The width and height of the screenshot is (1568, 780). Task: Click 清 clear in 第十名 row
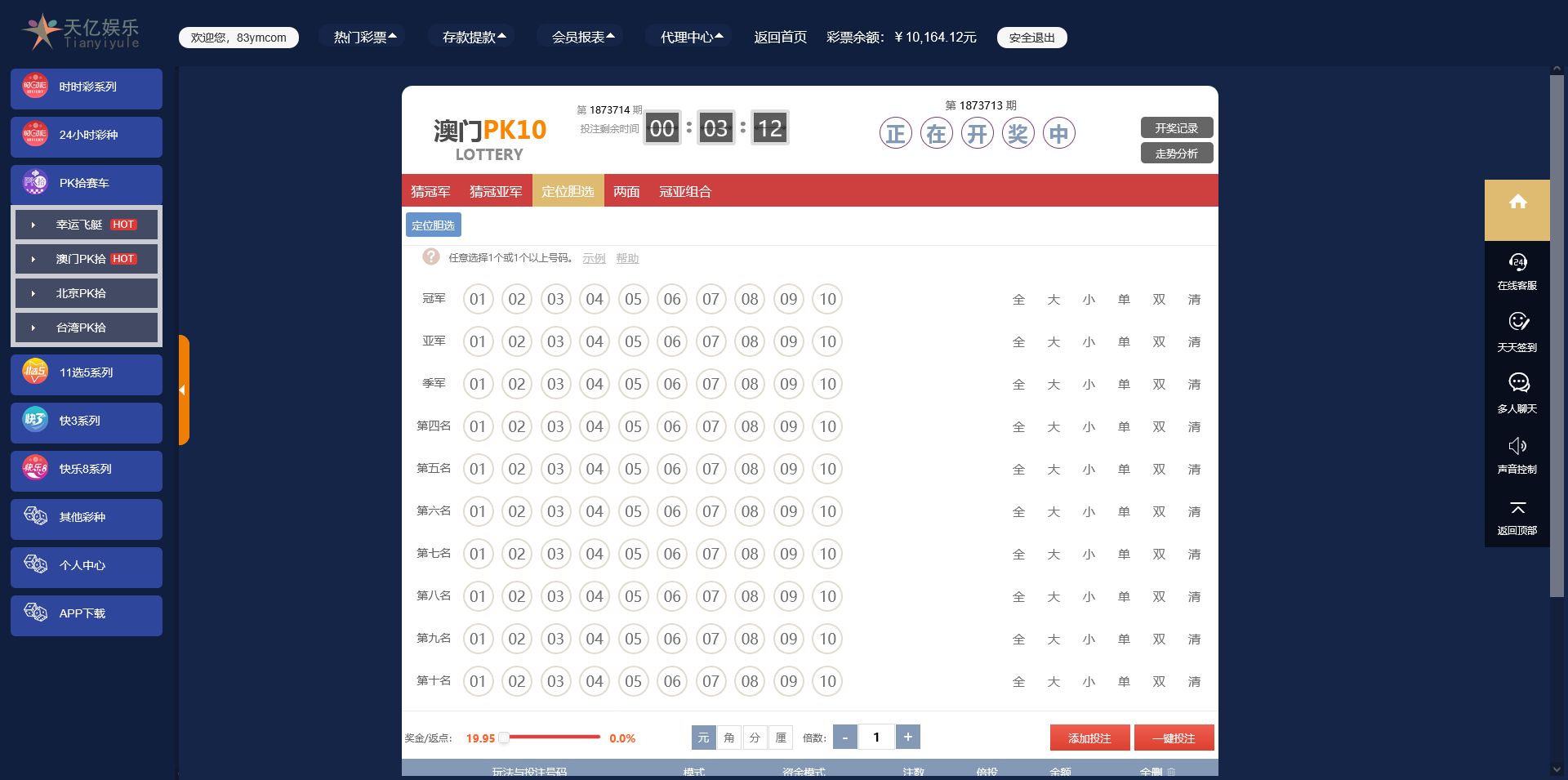point(1194,682)
